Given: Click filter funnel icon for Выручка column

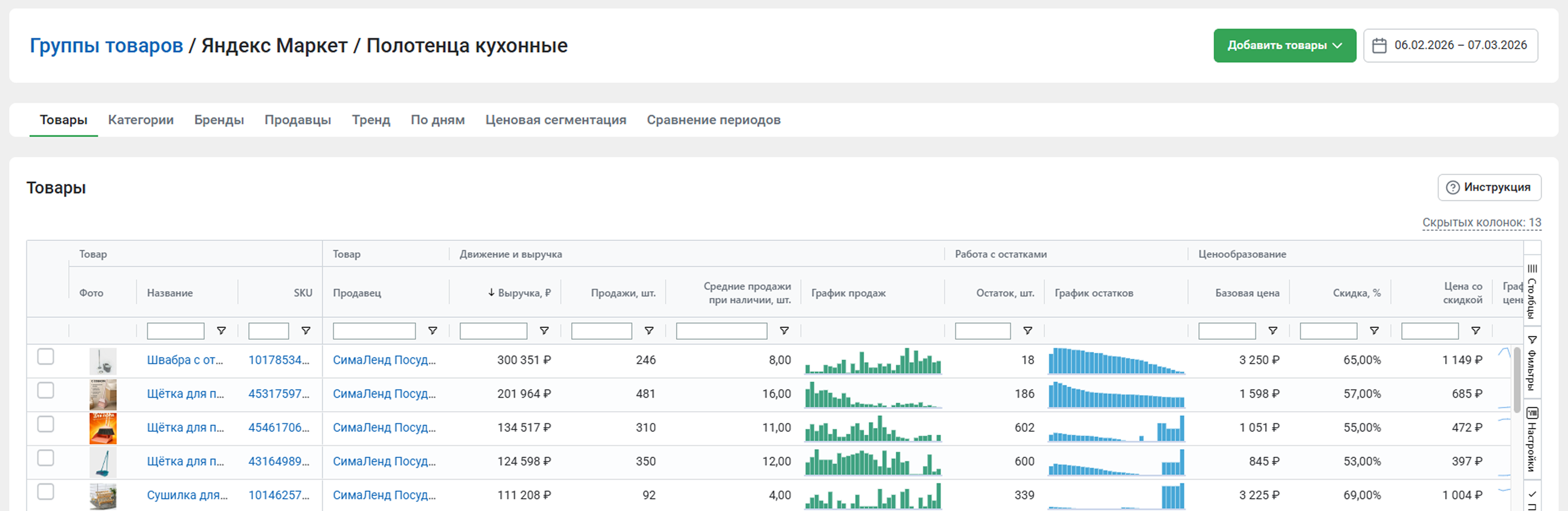Looking at the screenshot, I should pyautogui.click(x=544, y=331).
